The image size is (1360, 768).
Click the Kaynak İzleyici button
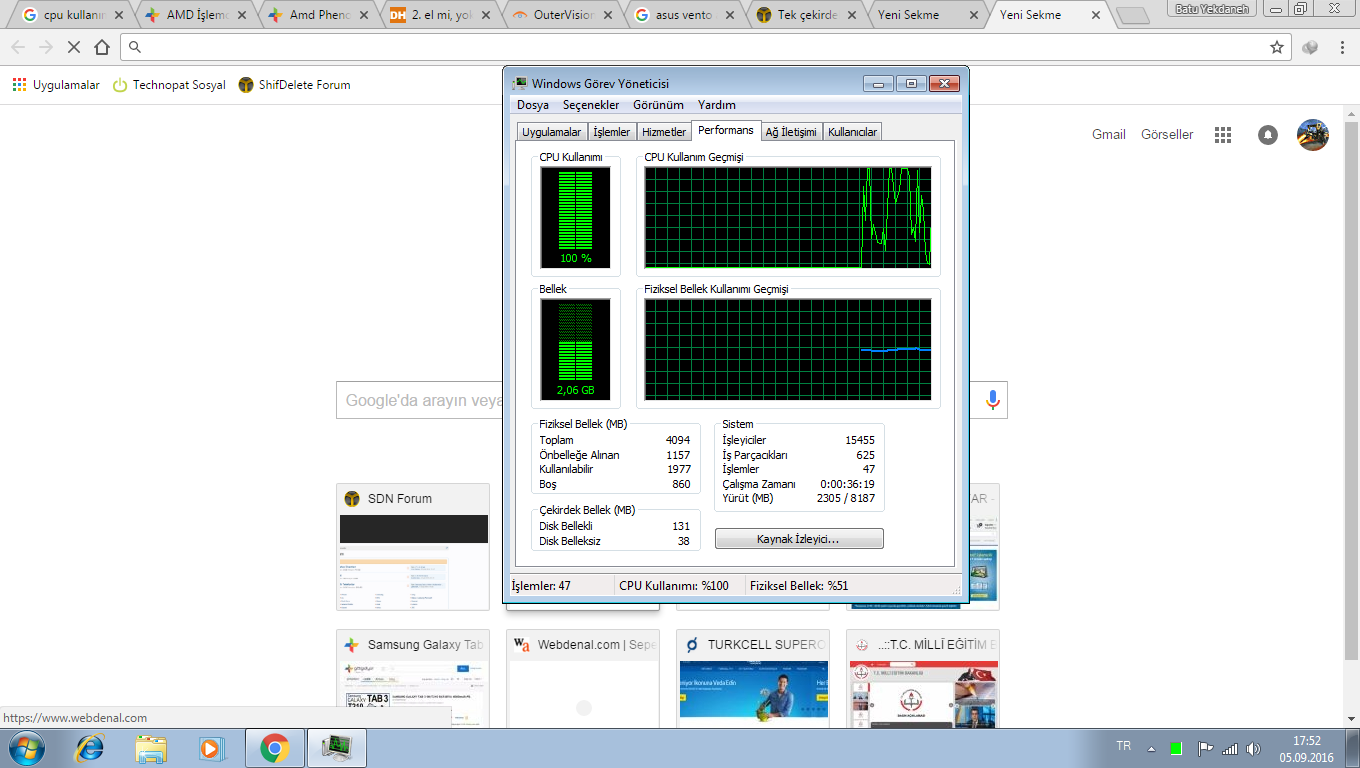tap(799, 539)
